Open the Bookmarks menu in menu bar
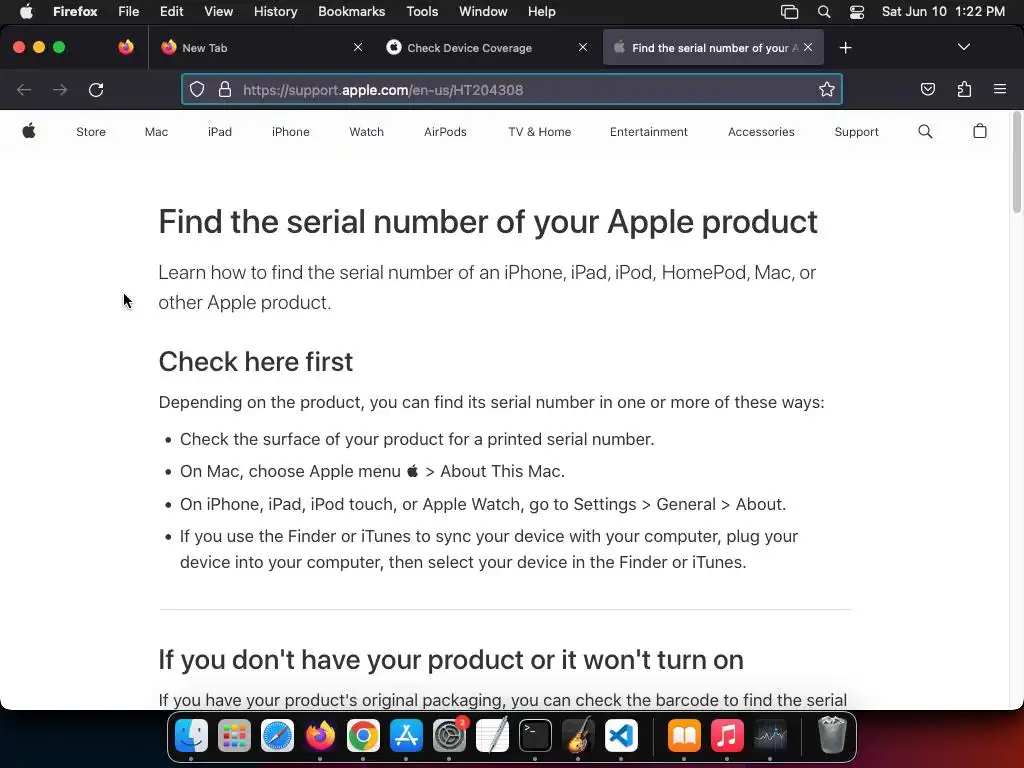The width and height of the screenshot is (1024, 768). pyautogui.click(x=351, y=12)
